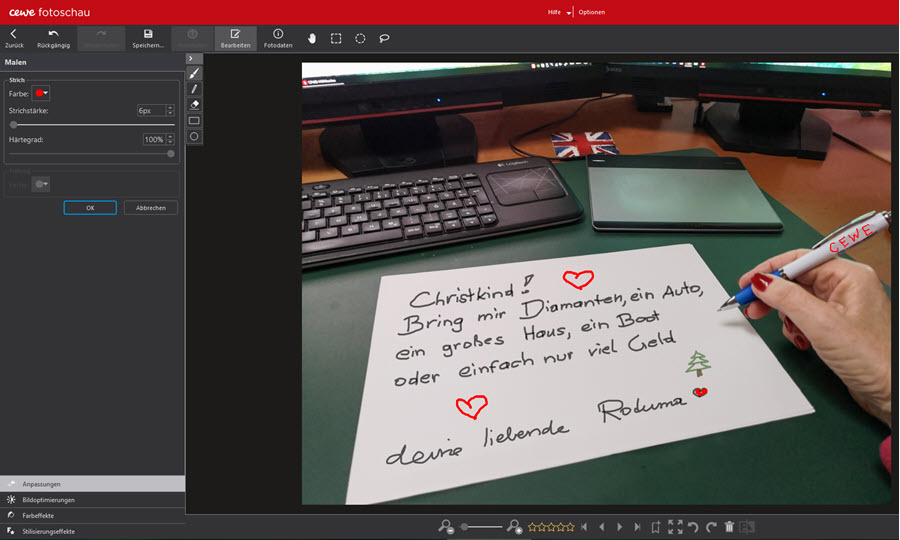Choose the rectangle shape tool
900x540 pixels.
point(194,120)
